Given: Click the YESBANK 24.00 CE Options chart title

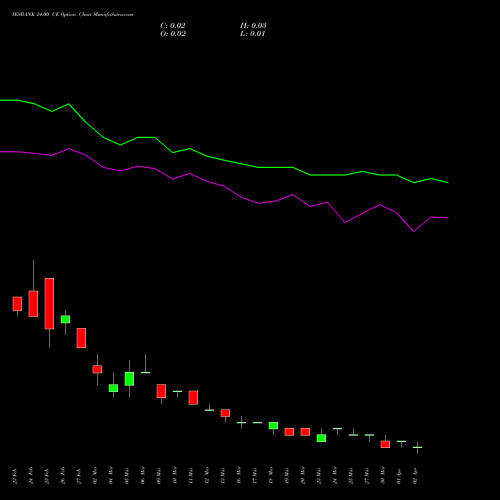Looking at the screenshot, I should pyautogui.click(x=73, y=15).
